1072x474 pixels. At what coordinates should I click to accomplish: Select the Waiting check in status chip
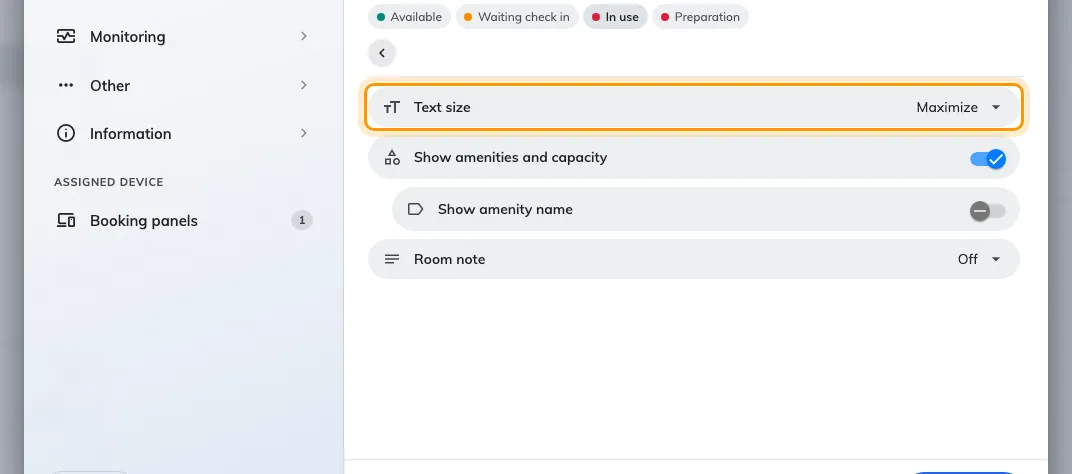[517, 17]
